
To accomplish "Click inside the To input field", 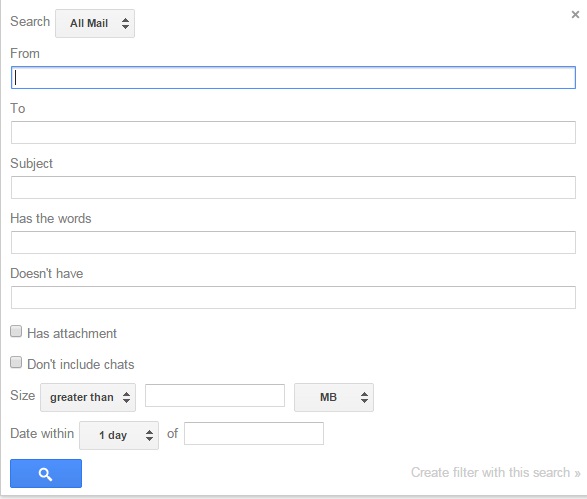I will (293, 133).
